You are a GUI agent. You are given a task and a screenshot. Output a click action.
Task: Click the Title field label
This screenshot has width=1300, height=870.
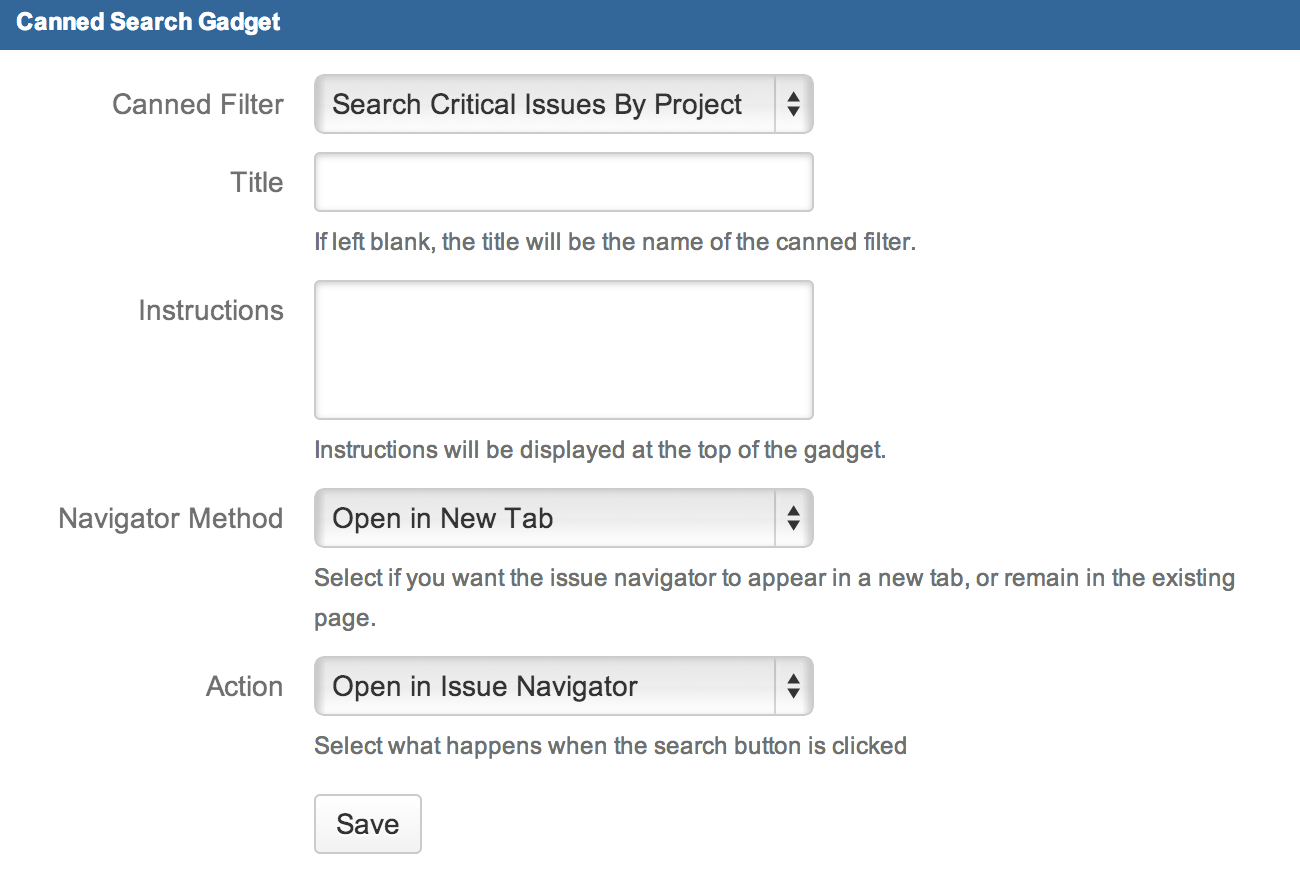[257, 182]
